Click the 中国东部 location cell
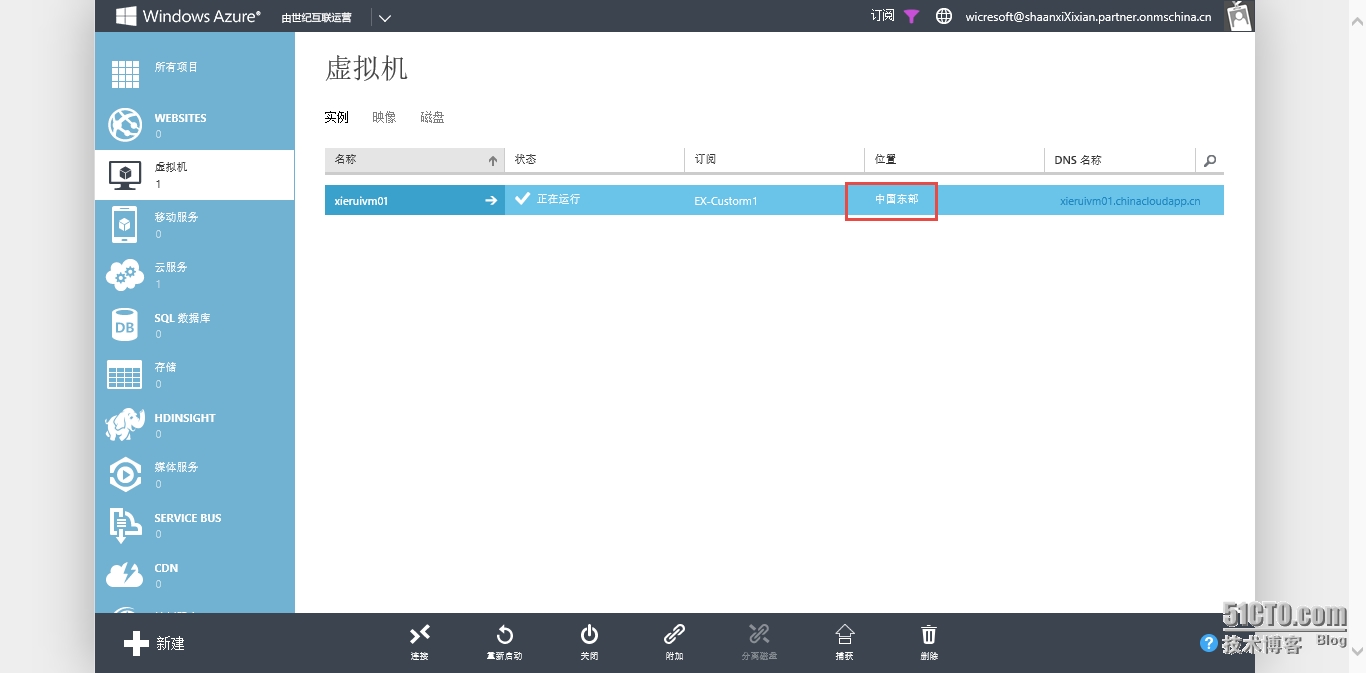The height and width of the screenshot is (673, 1366). (x=896, y=199)
